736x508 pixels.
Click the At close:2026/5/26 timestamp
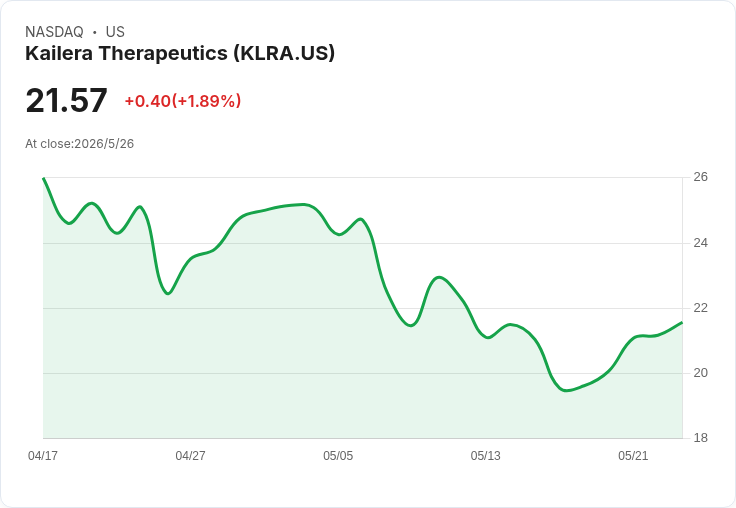(x=79, y=144)
